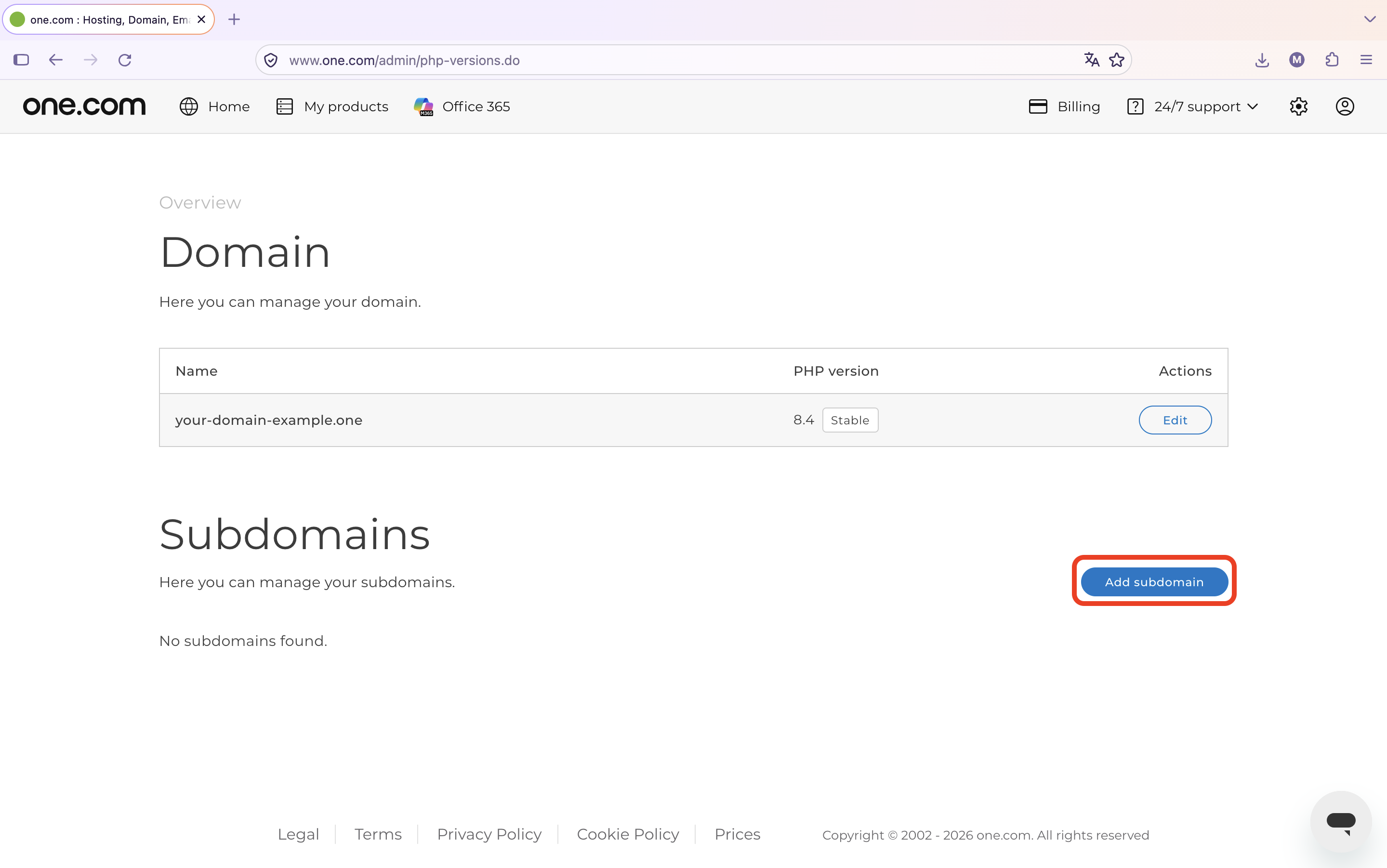Click Add subdomain button
The image size is (1387, 868).
(x=1154, y=582)
